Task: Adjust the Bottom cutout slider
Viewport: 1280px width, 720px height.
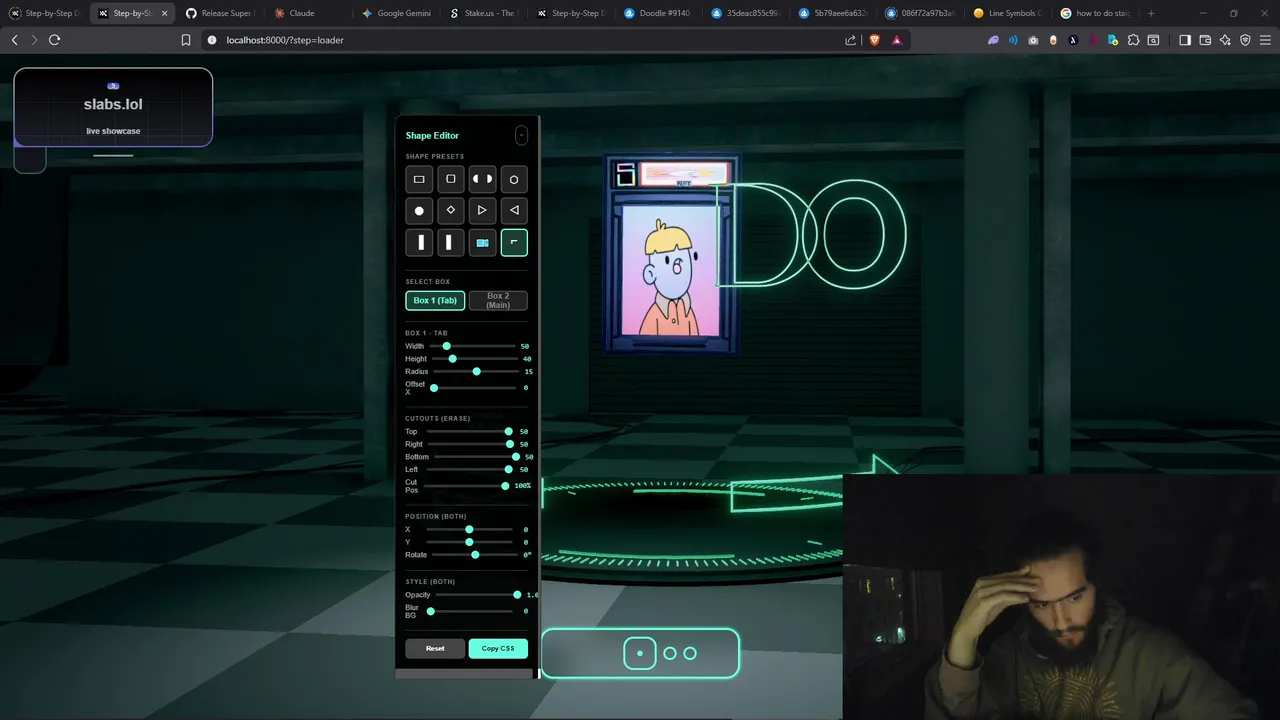Action: point(476,457)
